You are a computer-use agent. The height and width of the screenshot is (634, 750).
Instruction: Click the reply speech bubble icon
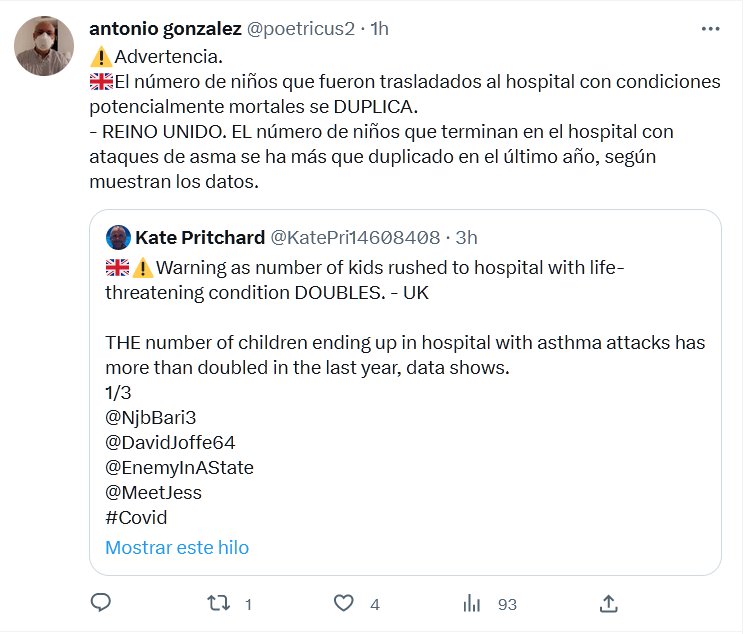tap(100, 603)
